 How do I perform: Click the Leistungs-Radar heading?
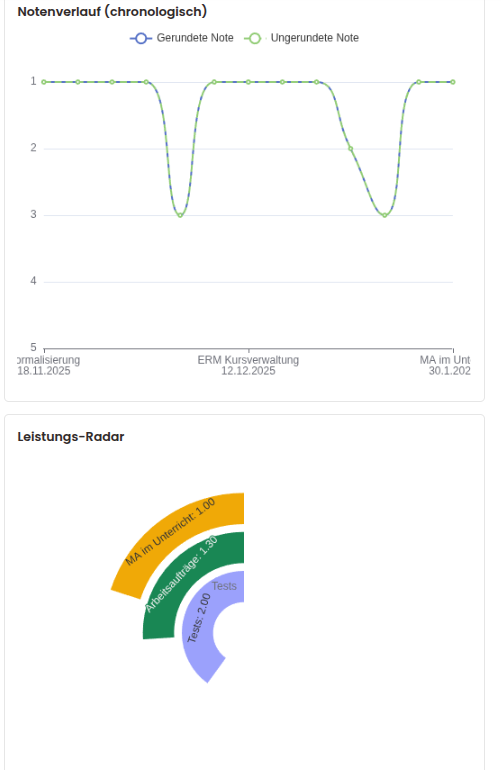point(71,437)
